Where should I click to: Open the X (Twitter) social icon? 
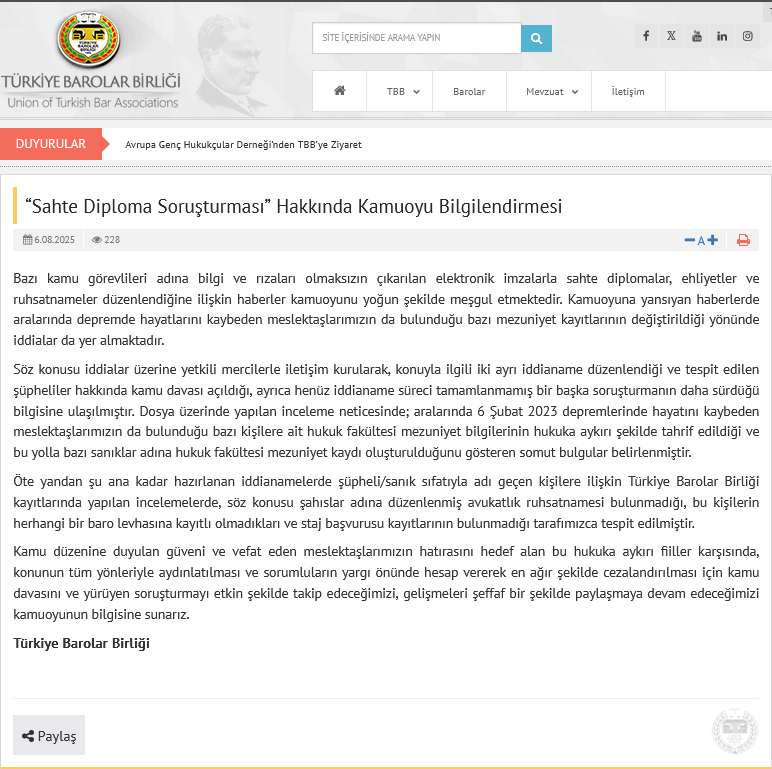[672, 36]
